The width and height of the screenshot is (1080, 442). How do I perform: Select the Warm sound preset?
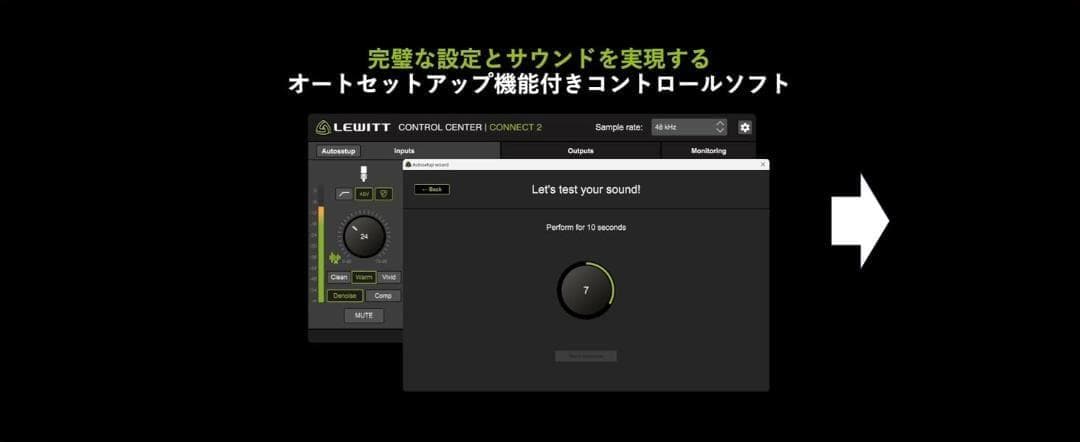[364, 277]
